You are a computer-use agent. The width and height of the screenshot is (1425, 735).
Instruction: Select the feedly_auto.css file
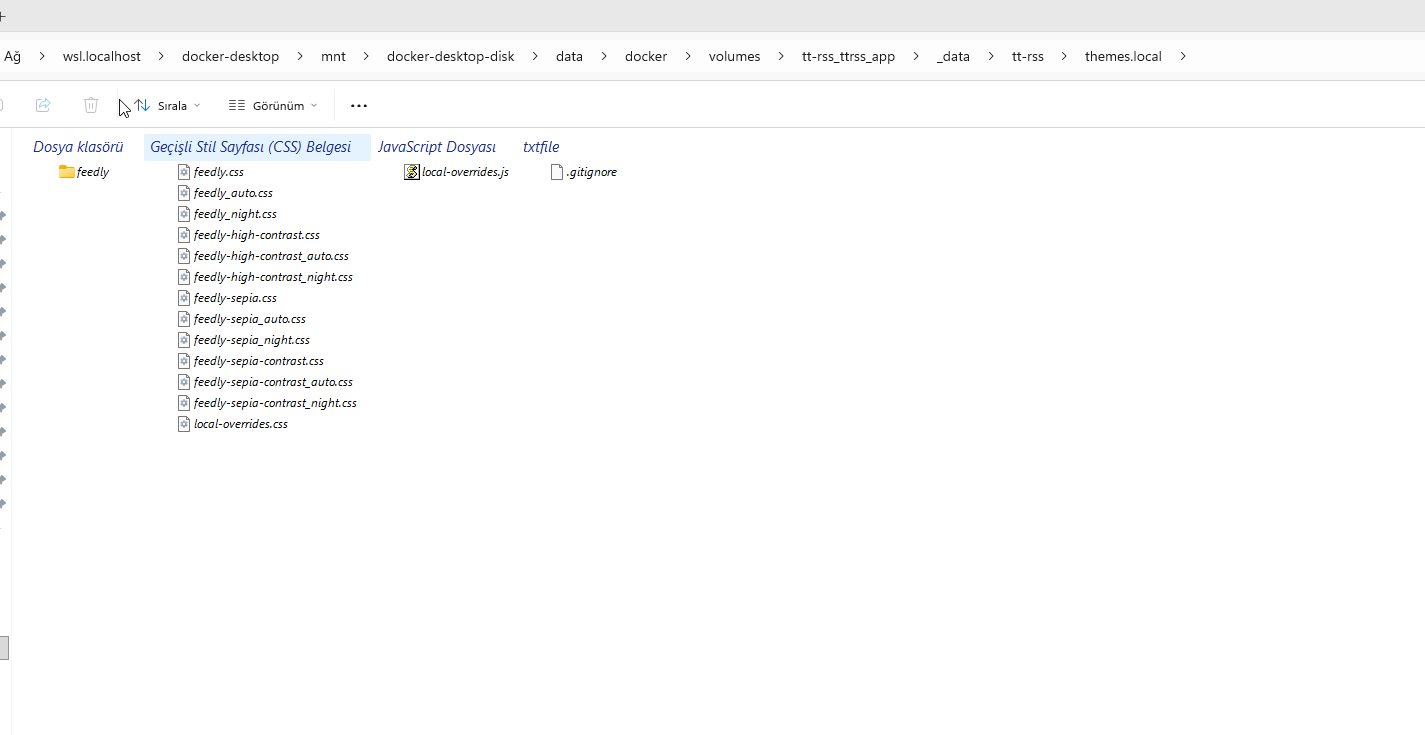(x=225, y=193)
